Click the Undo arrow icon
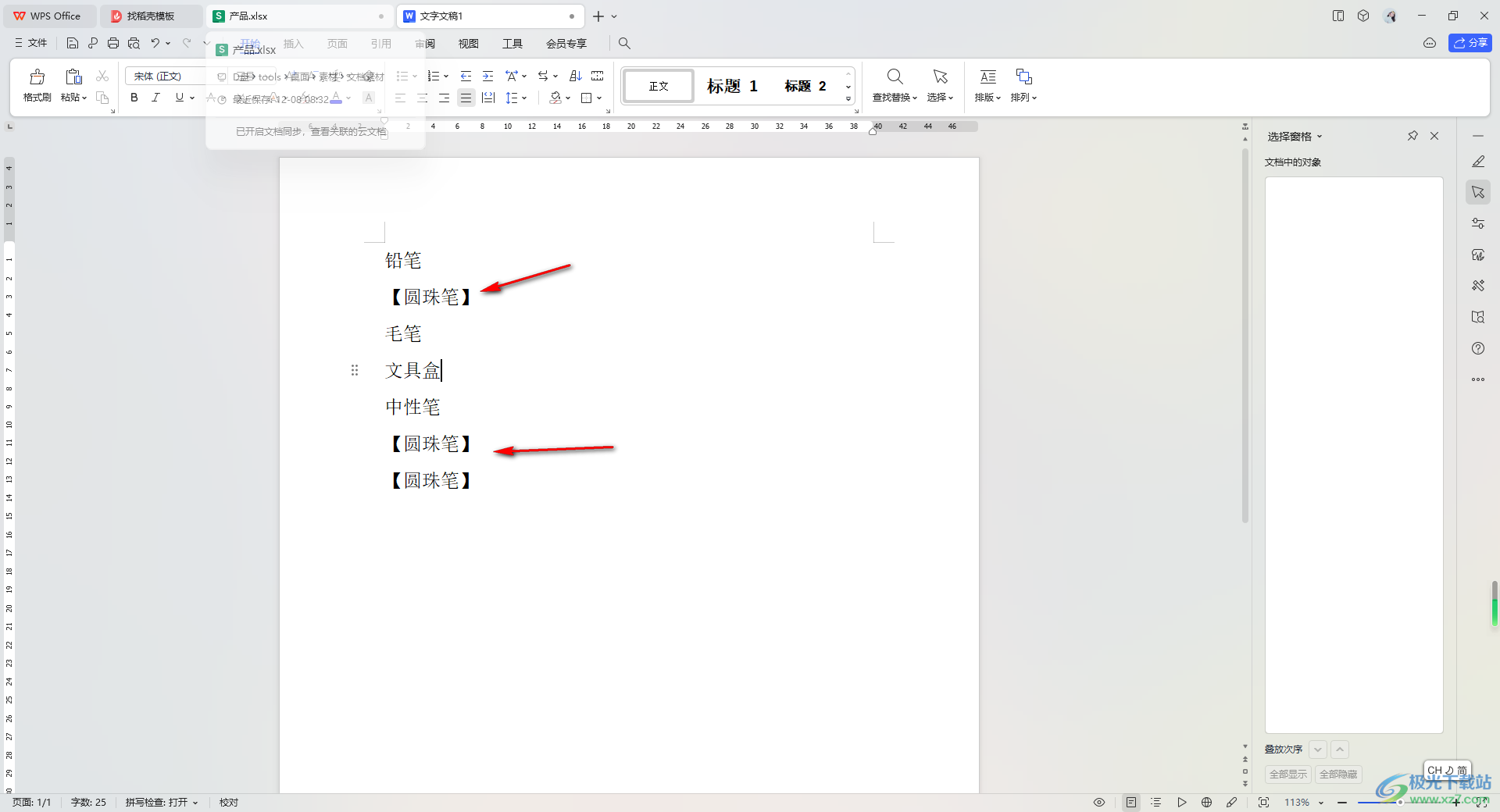The height and width of the screenshot is (812, 1500). (155, 43)
